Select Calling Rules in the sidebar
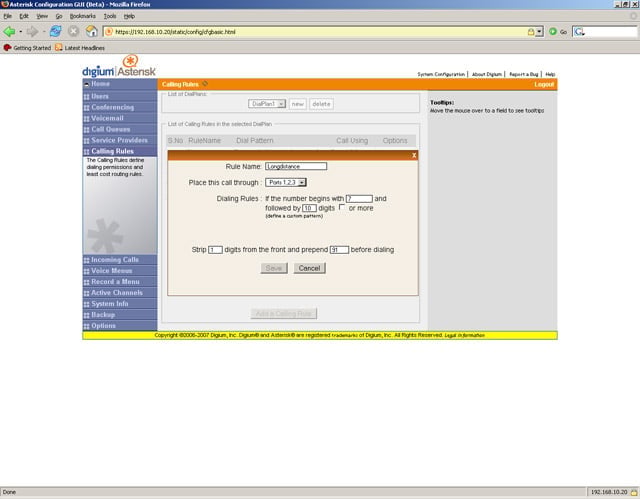The height and width of the screenshot is (499, 640). pyautogui.click(x=120, y=151)
